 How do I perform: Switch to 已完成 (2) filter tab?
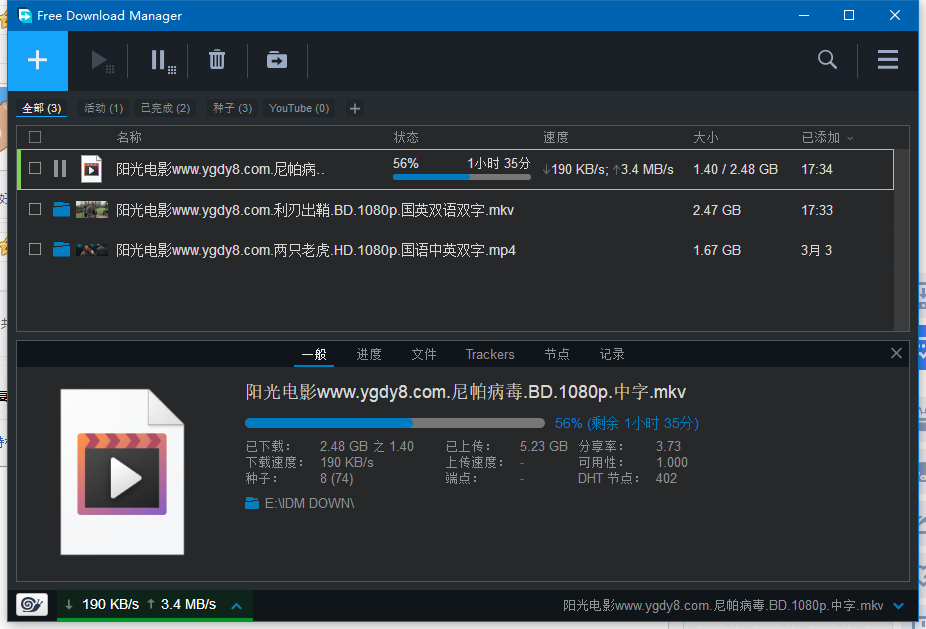click(165, 108)
